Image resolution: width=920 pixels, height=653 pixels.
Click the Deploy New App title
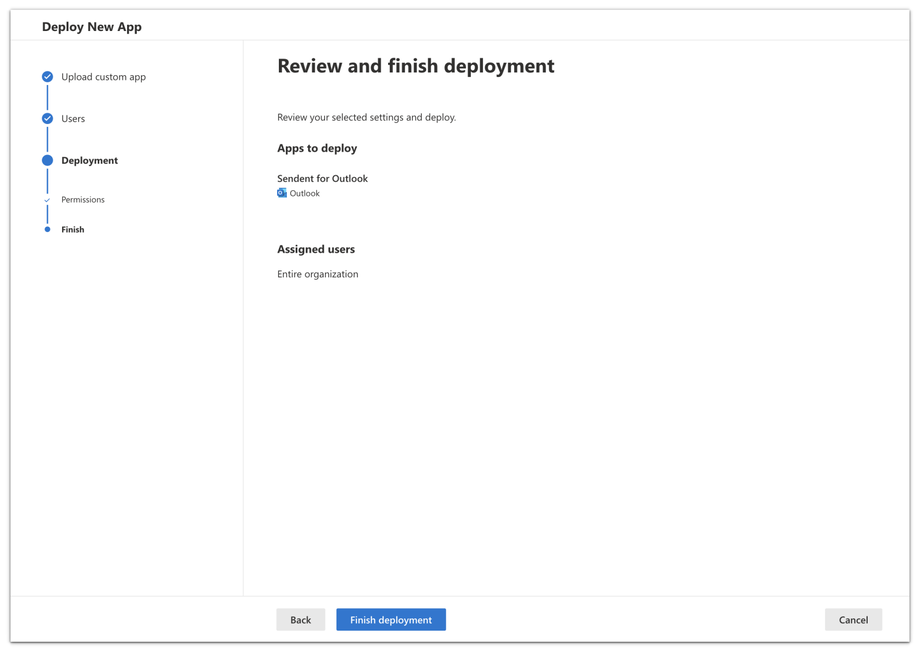click(92, 27)
